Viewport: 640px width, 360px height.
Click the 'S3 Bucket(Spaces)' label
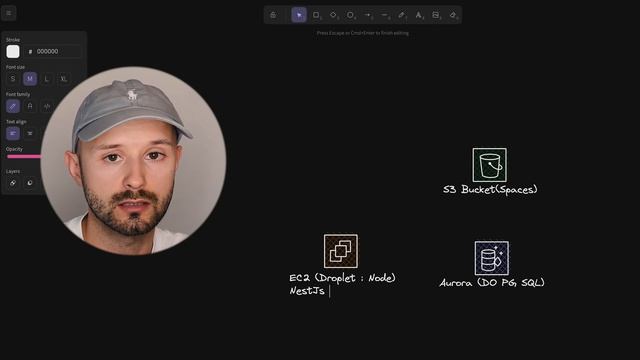coord(490,189)
